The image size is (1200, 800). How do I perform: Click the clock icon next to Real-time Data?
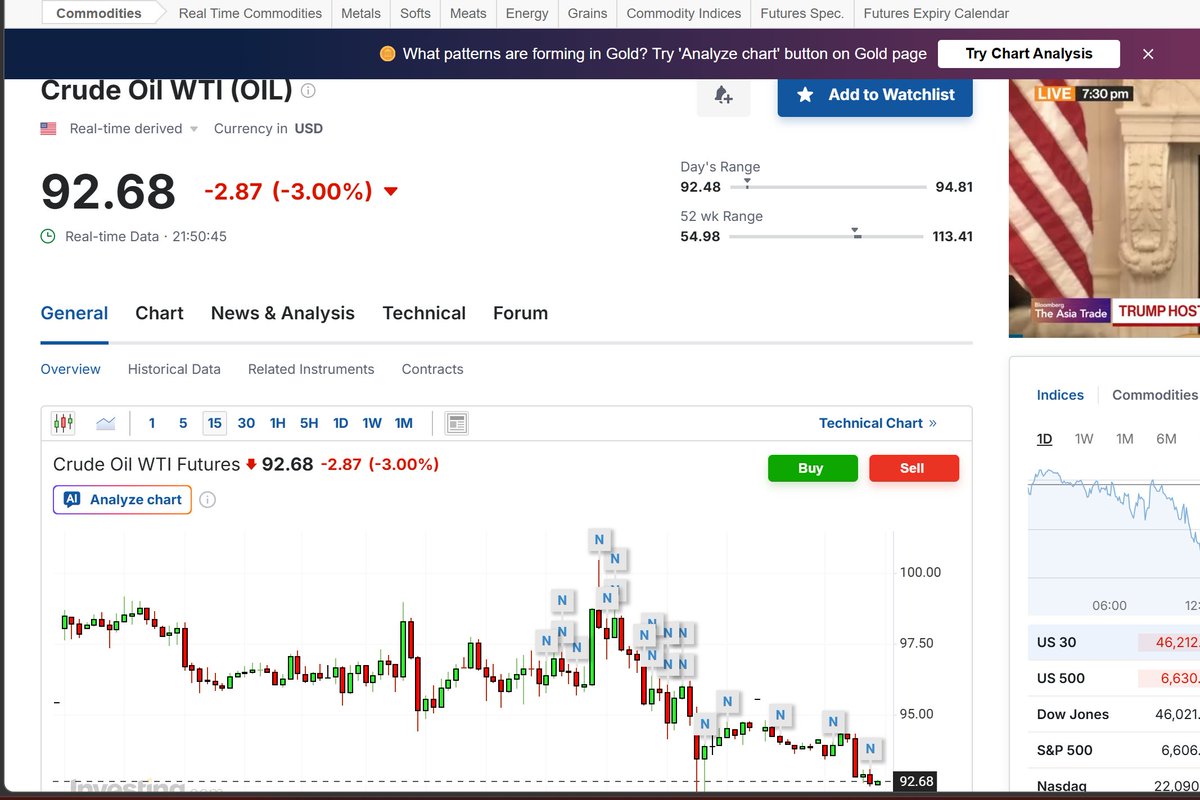(x=47, y=237)
